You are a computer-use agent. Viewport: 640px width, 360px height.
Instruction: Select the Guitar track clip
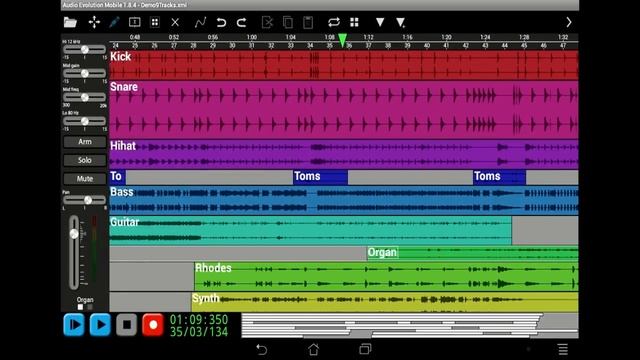(310, 231)
